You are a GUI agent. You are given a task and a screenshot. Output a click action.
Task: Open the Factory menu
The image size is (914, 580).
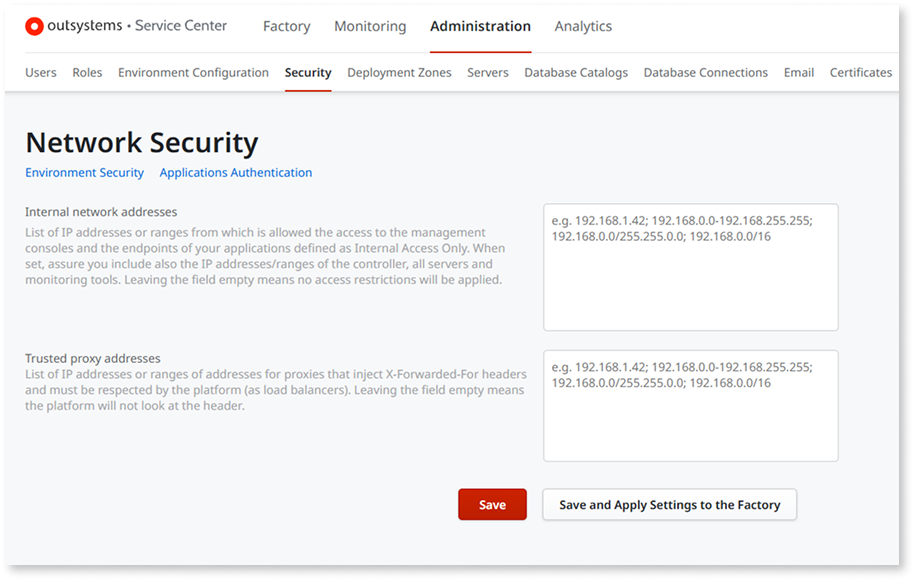point(286,26)
